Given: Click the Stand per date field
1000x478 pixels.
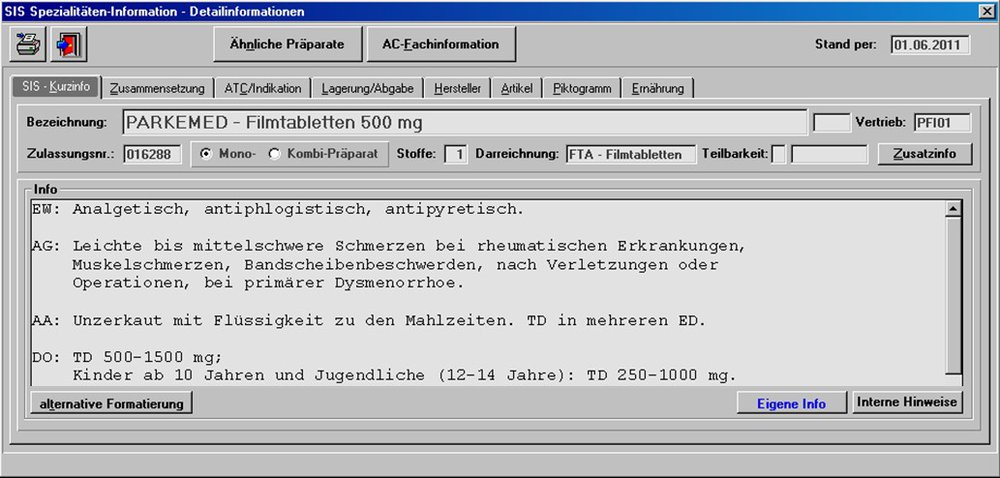Looking at the screenshot, I should click(x=930, y=45).
